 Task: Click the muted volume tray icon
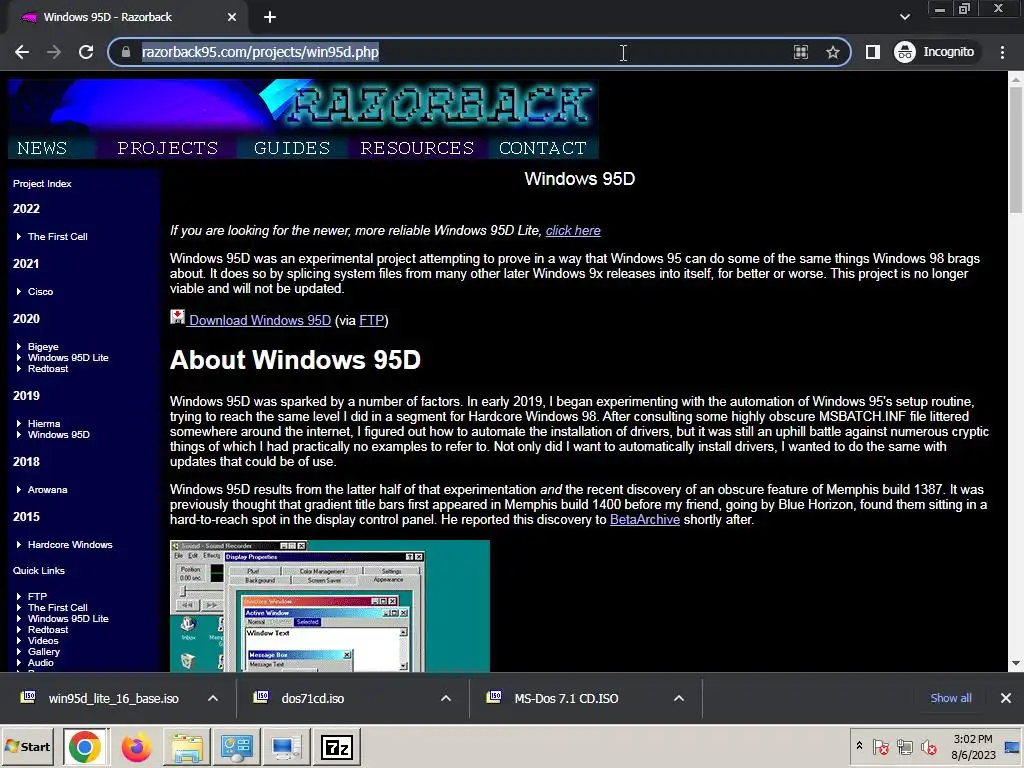(x=929, y=747)
